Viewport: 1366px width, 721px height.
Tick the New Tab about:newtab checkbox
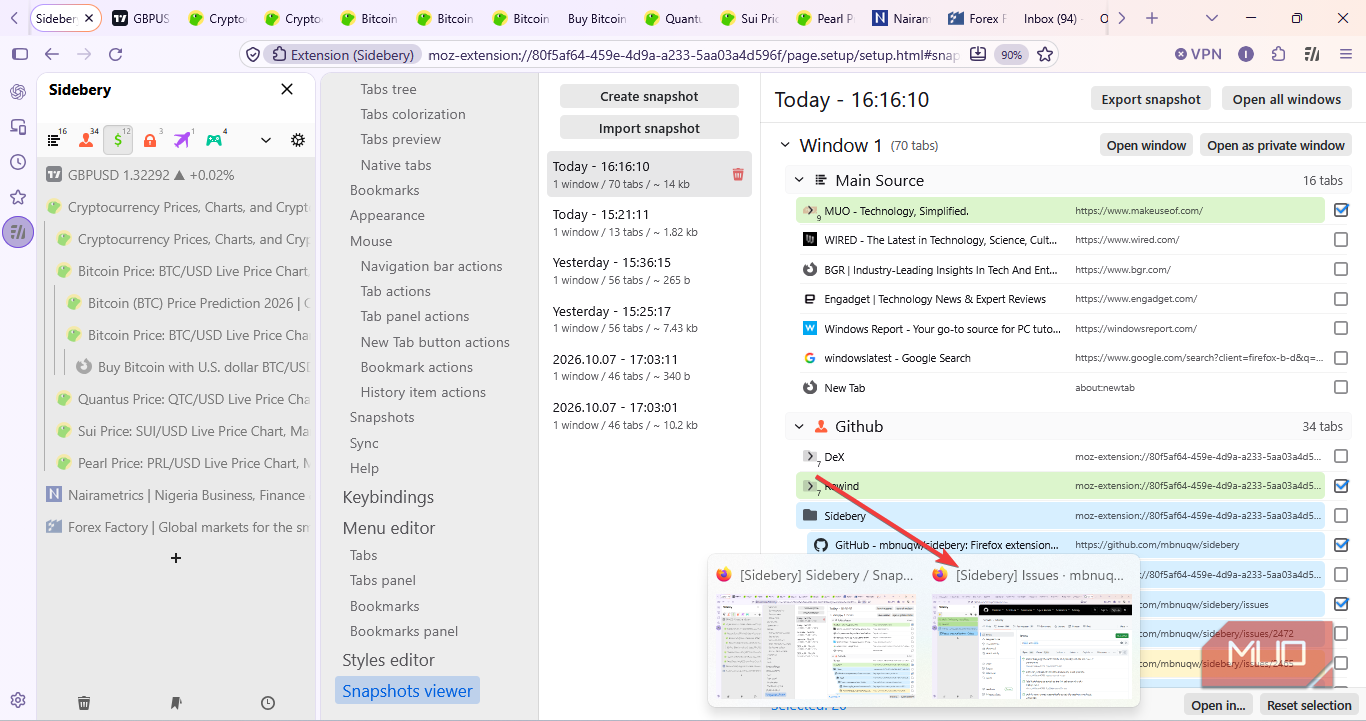1341,387
